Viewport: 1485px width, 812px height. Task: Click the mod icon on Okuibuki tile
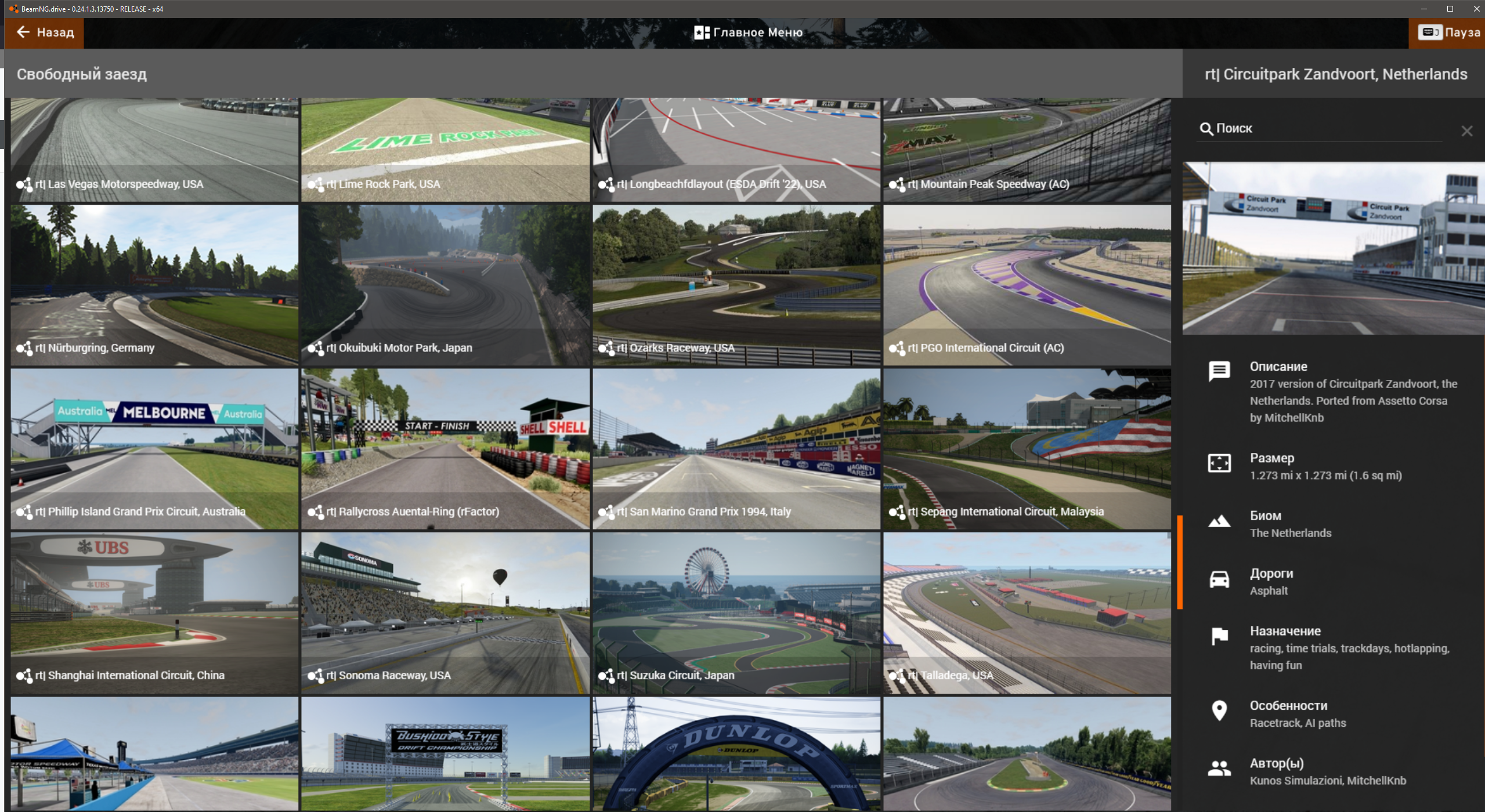pyautogui.click(x=315, y=348)
